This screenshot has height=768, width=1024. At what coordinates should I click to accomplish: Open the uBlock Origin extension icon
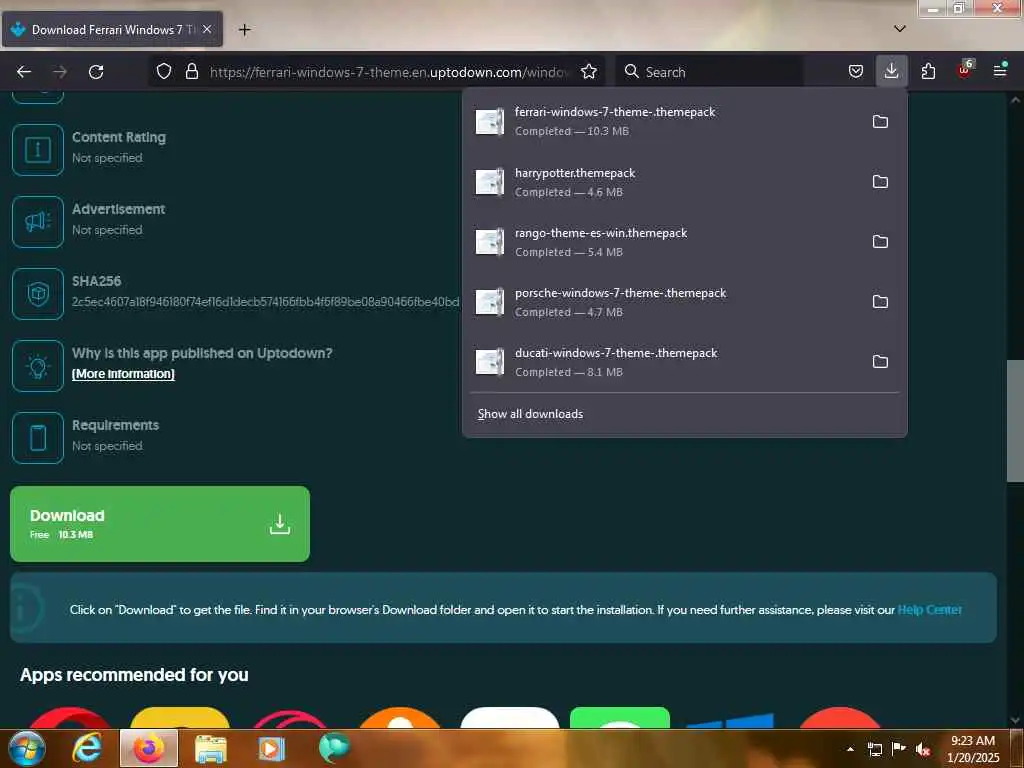965,70
